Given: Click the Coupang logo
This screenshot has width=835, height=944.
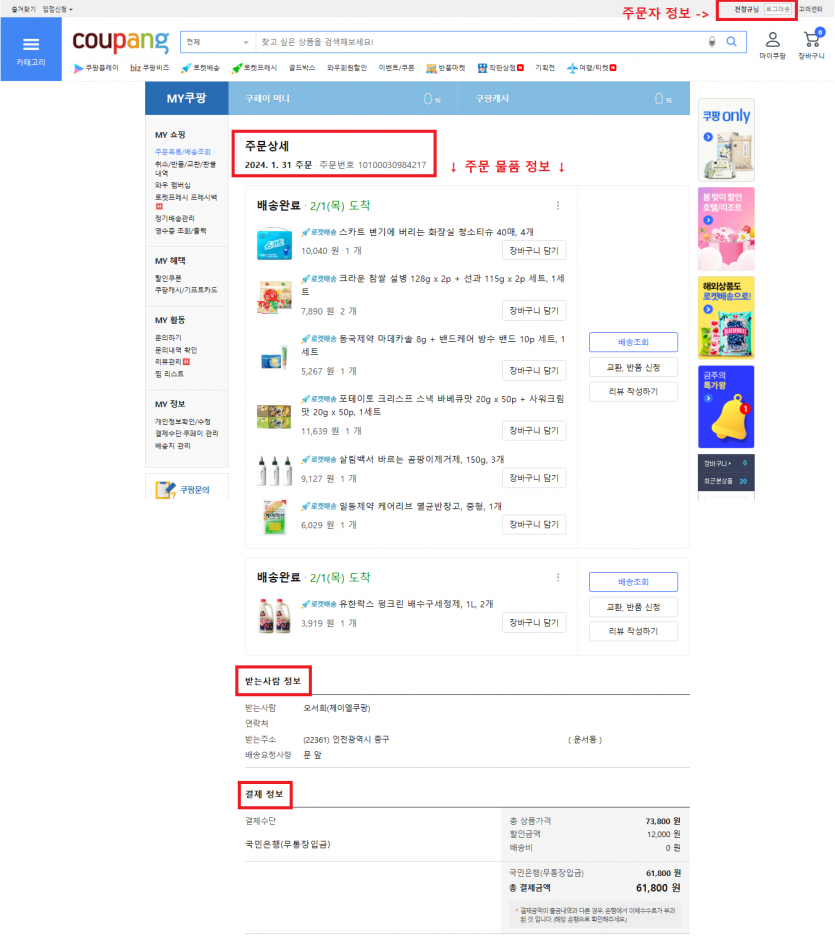Looking at the screenshot, I should click(120, 43).
